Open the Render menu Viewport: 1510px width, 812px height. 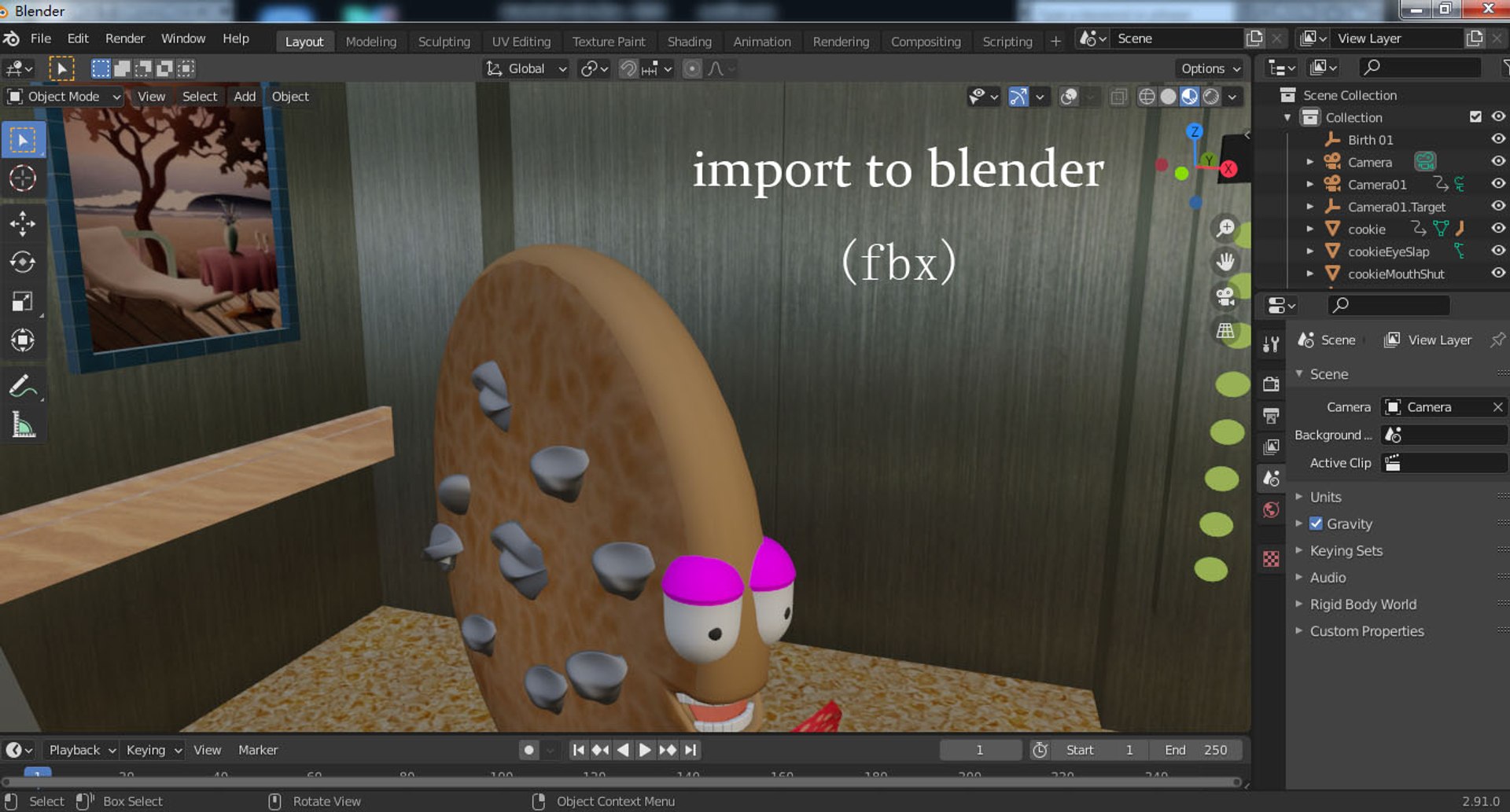pos(125,39)
